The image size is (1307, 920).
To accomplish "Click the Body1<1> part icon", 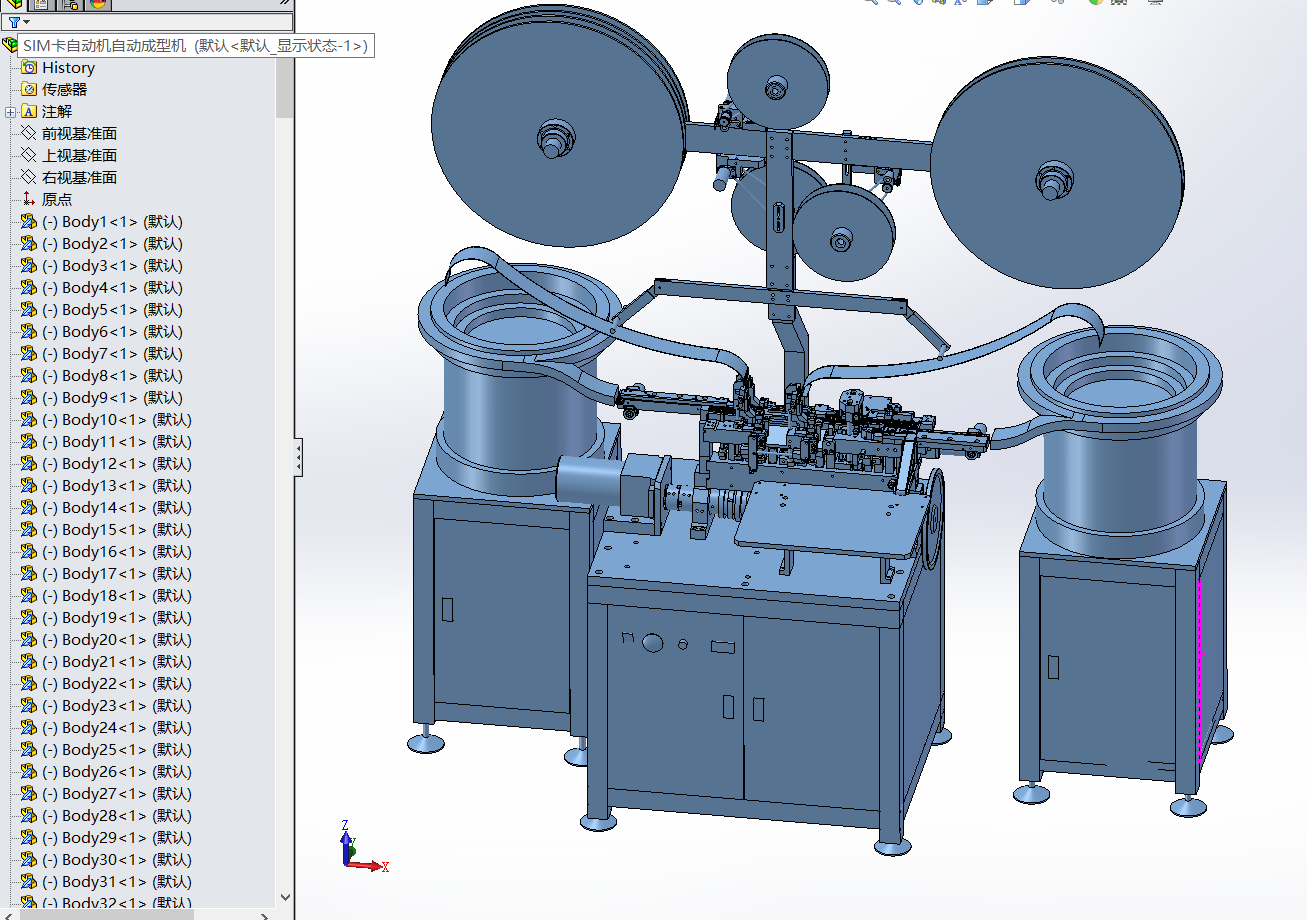I will [29, 222].
